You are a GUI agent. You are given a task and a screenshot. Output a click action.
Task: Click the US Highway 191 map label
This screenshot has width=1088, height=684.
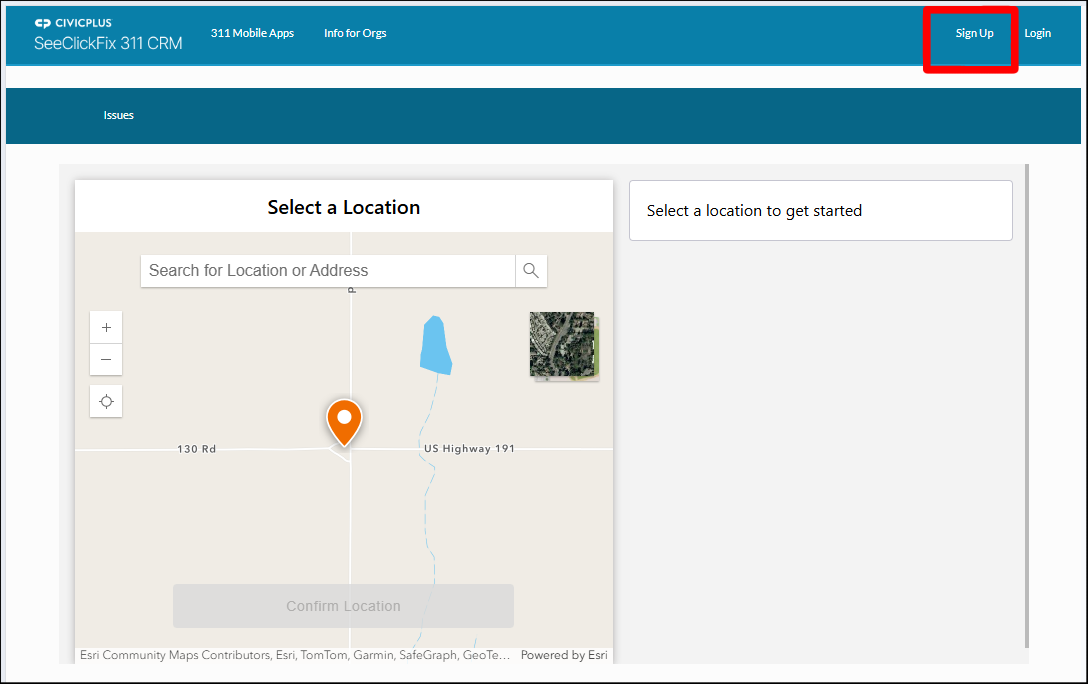(x=470, y=449)
